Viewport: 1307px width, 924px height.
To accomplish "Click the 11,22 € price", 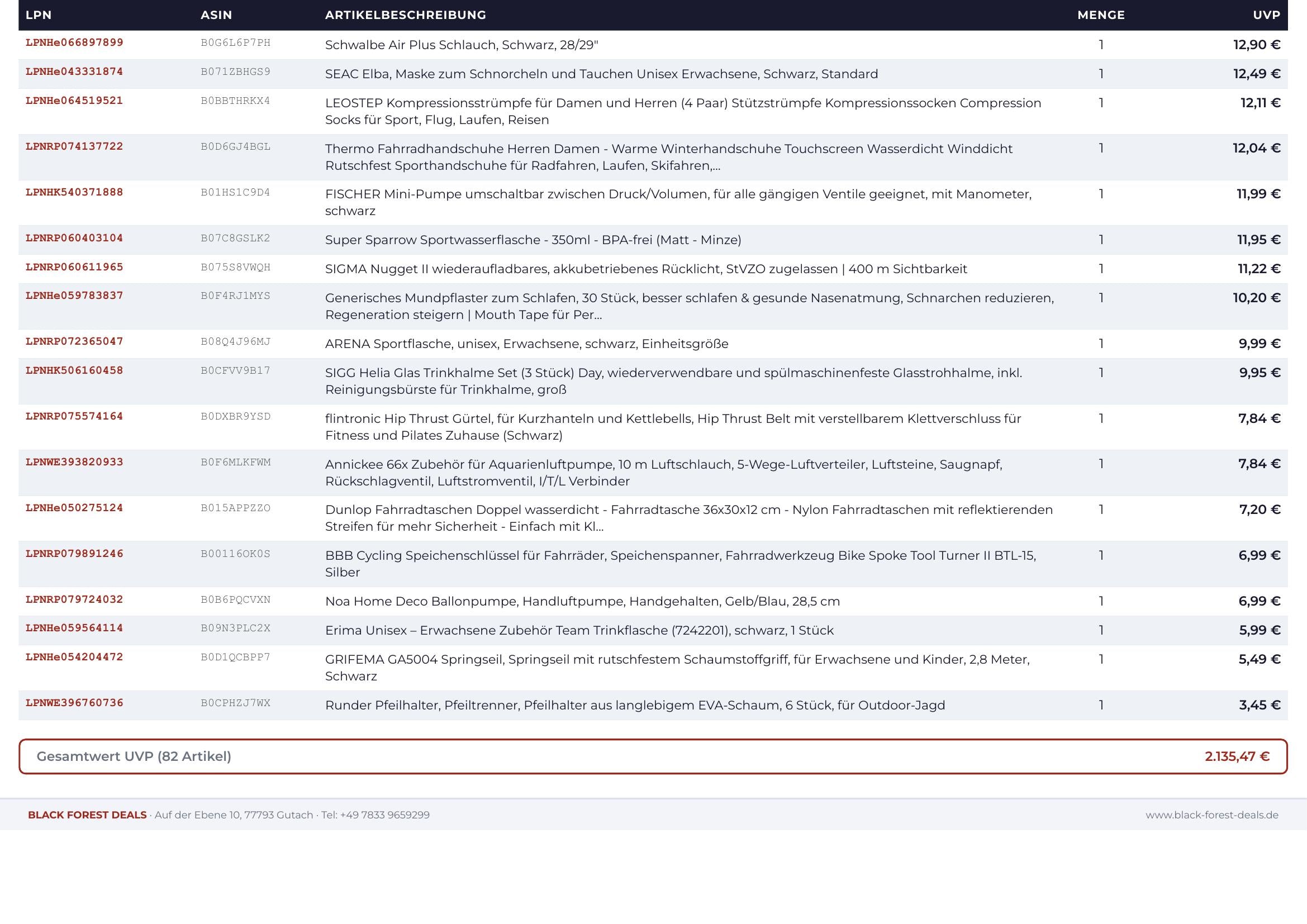I will click(x=1259, y=269).
